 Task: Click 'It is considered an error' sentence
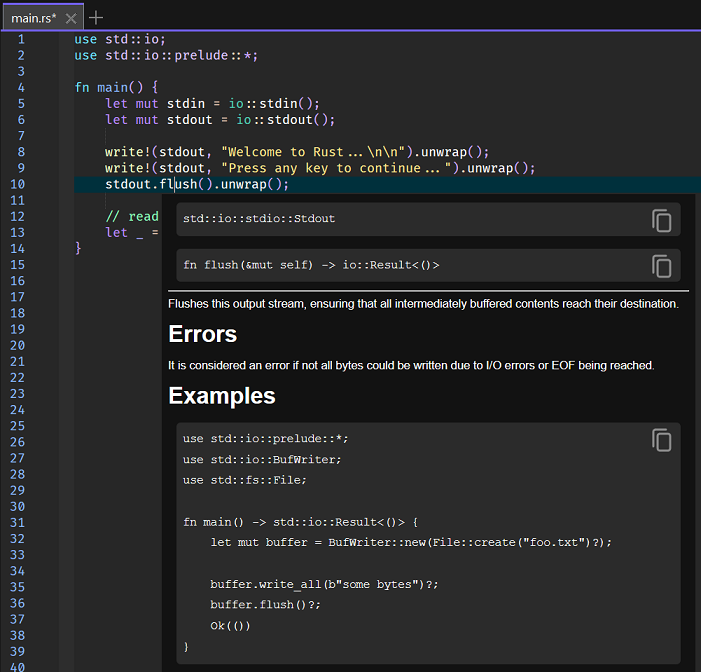coord(411,366)
